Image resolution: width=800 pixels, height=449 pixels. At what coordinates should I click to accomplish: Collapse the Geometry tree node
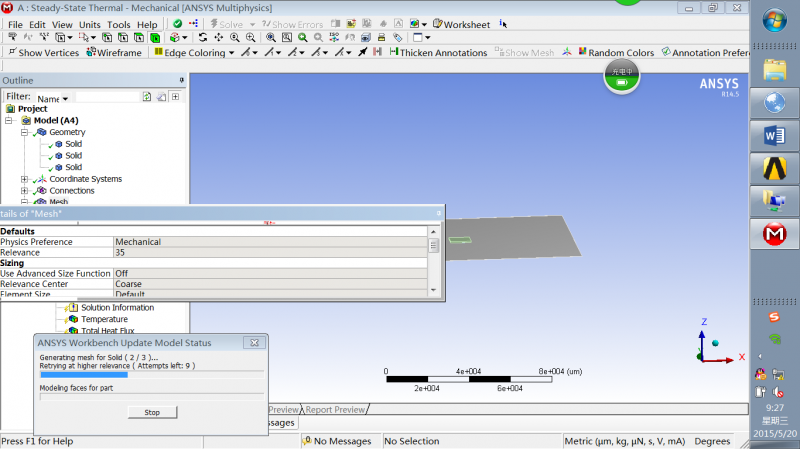click(x=24, y=132)
